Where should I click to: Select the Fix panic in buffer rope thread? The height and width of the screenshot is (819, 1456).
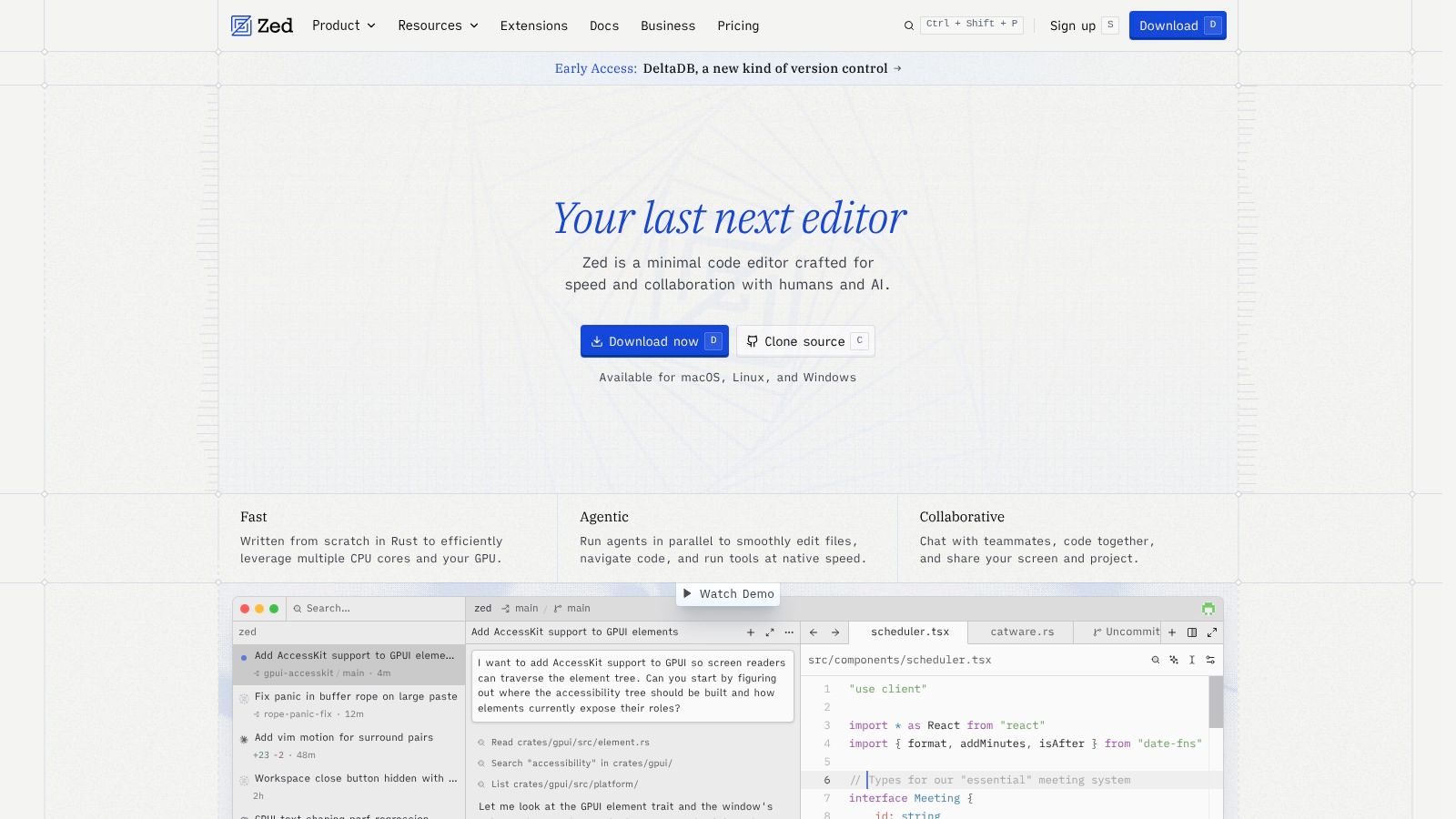(349, 705)
